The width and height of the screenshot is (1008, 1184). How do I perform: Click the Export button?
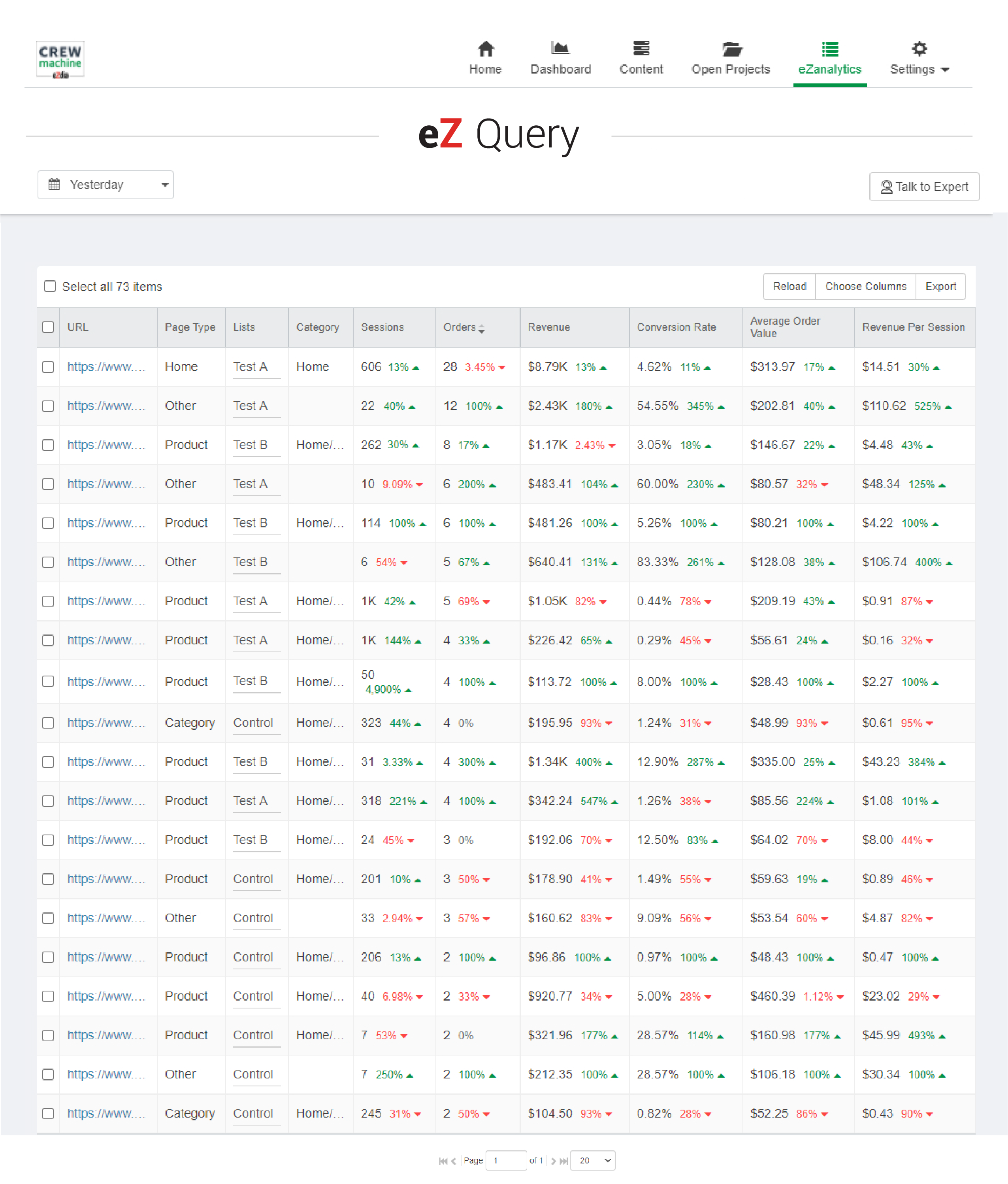(x=940, y=286)
